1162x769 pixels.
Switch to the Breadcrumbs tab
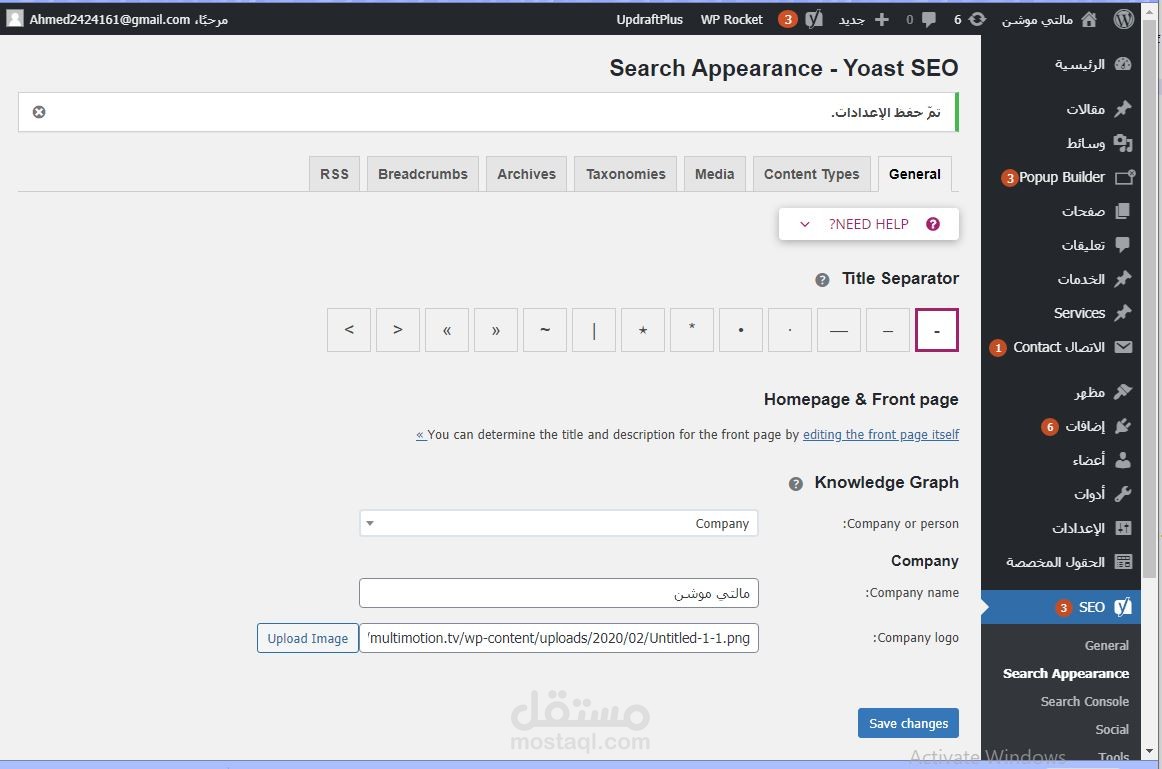coord(422,174)
